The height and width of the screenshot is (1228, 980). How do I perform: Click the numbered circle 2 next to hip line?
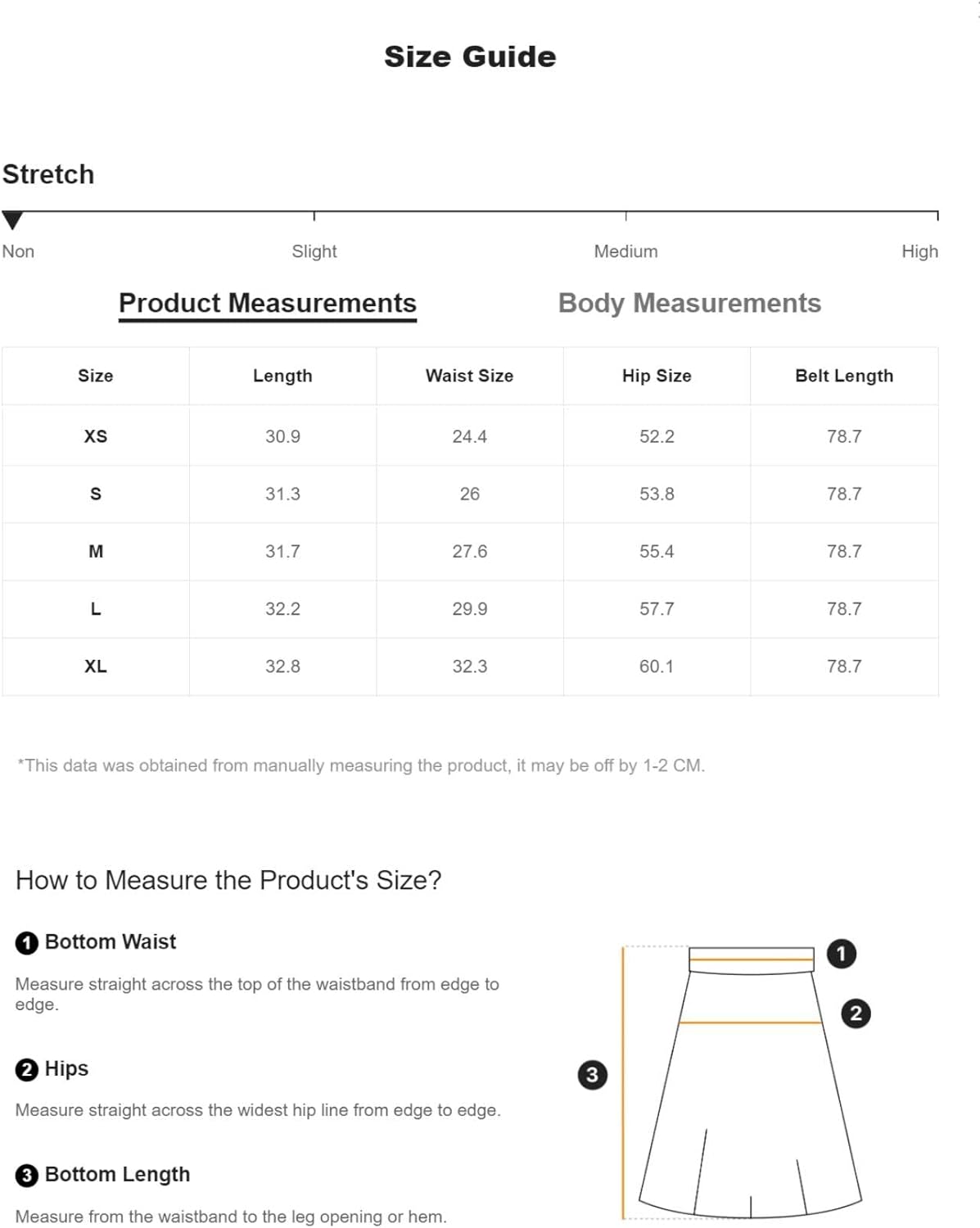coord(856,1014)
